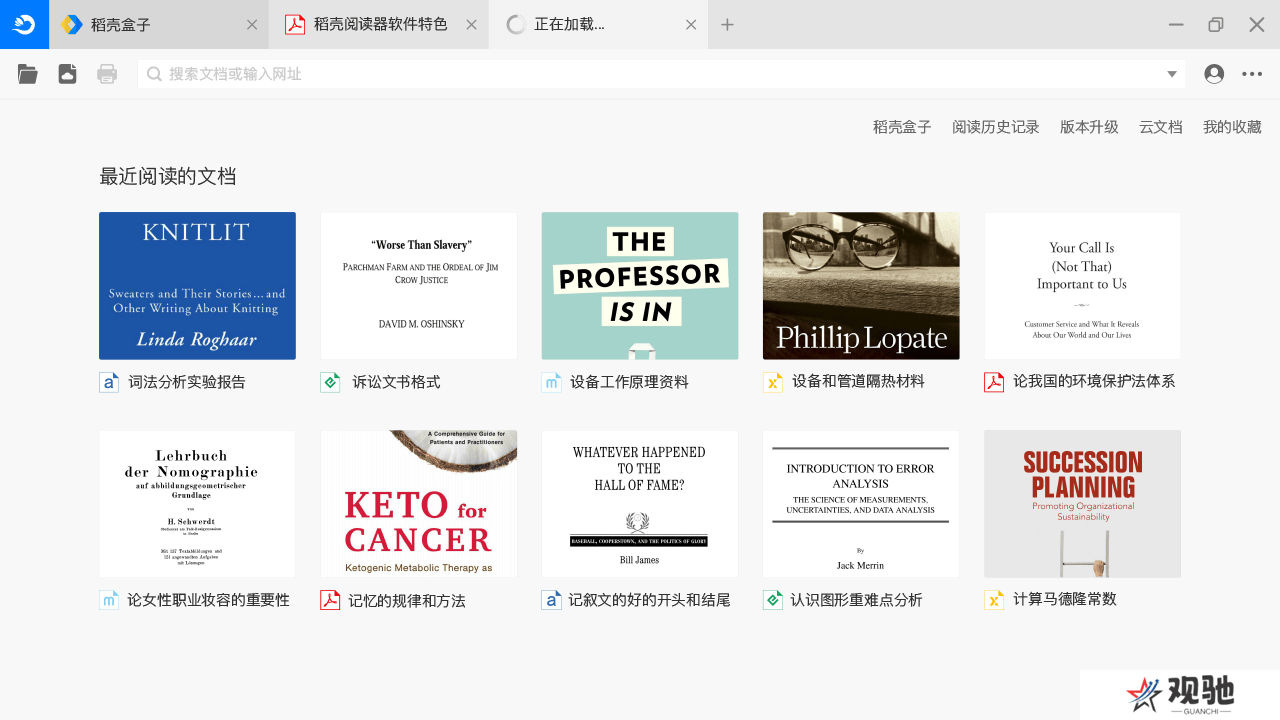Open document titled 记忆的规律和方法
Viewport: 1280px width, 720px height.
pyautogui.click(x=407, y=600)
